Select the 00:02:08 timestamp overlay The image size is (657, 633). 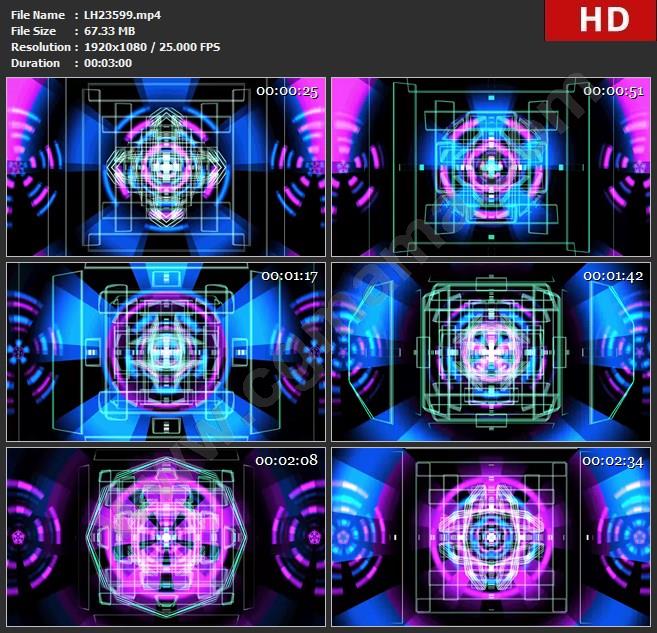(287, 461)
